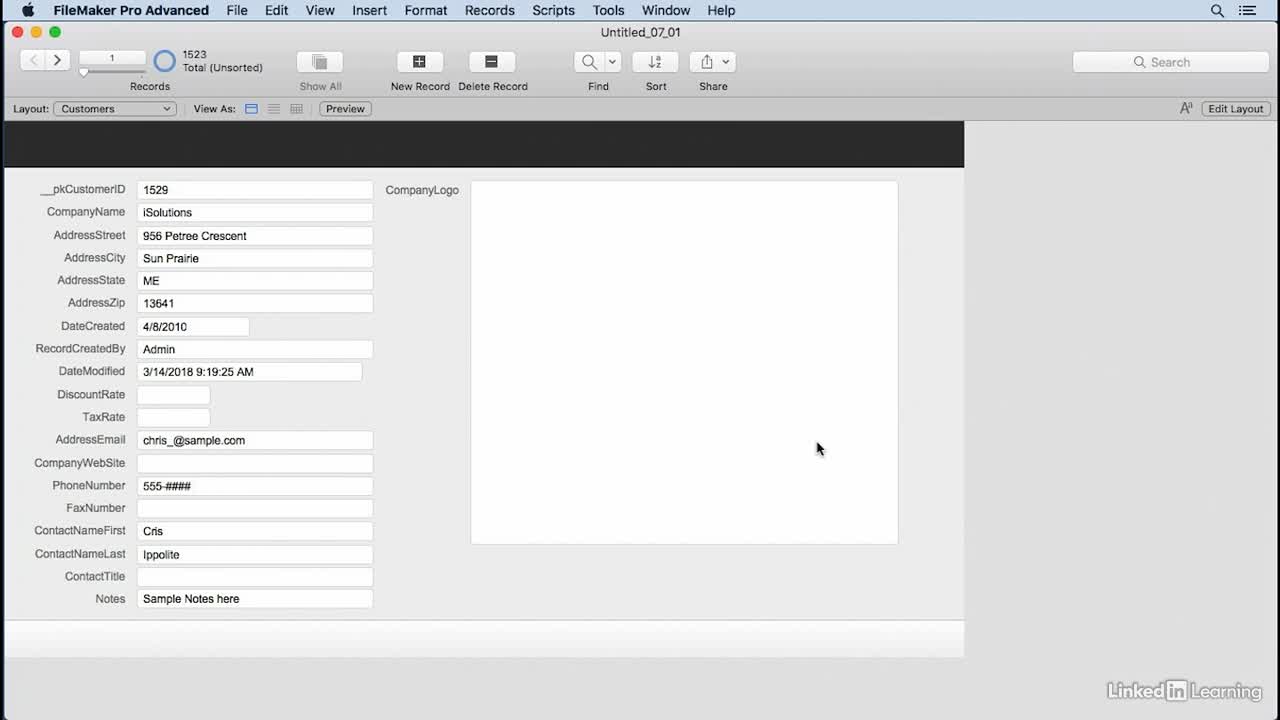Screen dimensions: 1280x720
Task: Click the DateModified timestamp field
Action: tap(249, 372)
